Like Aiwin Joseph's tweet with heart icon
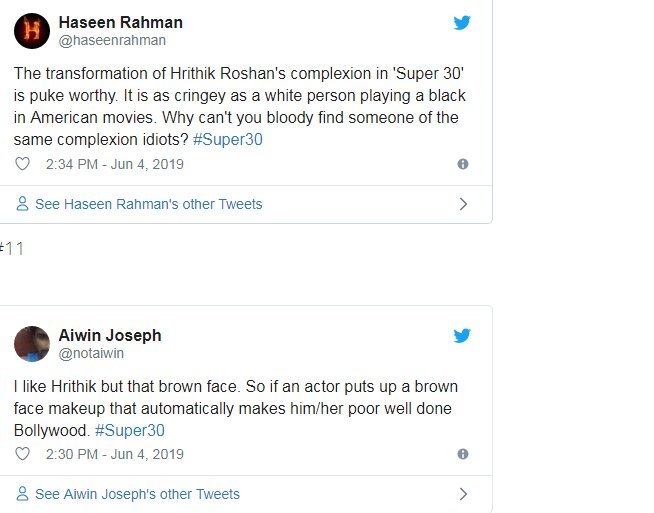The width and height of the screenshot is (654, 513). tap(23, 454)
